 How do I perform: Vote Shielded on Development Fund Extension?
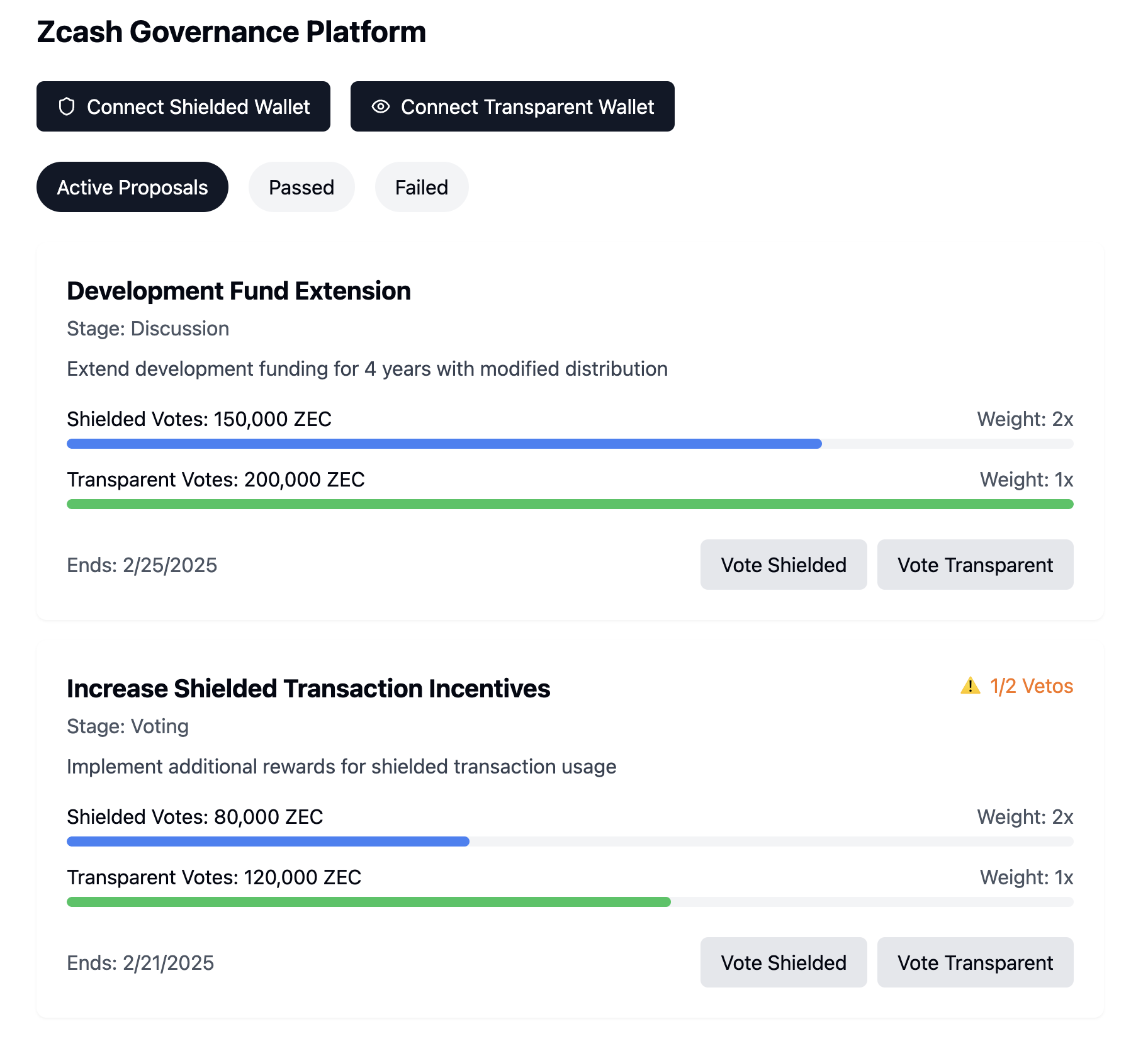tap(783, 565)
